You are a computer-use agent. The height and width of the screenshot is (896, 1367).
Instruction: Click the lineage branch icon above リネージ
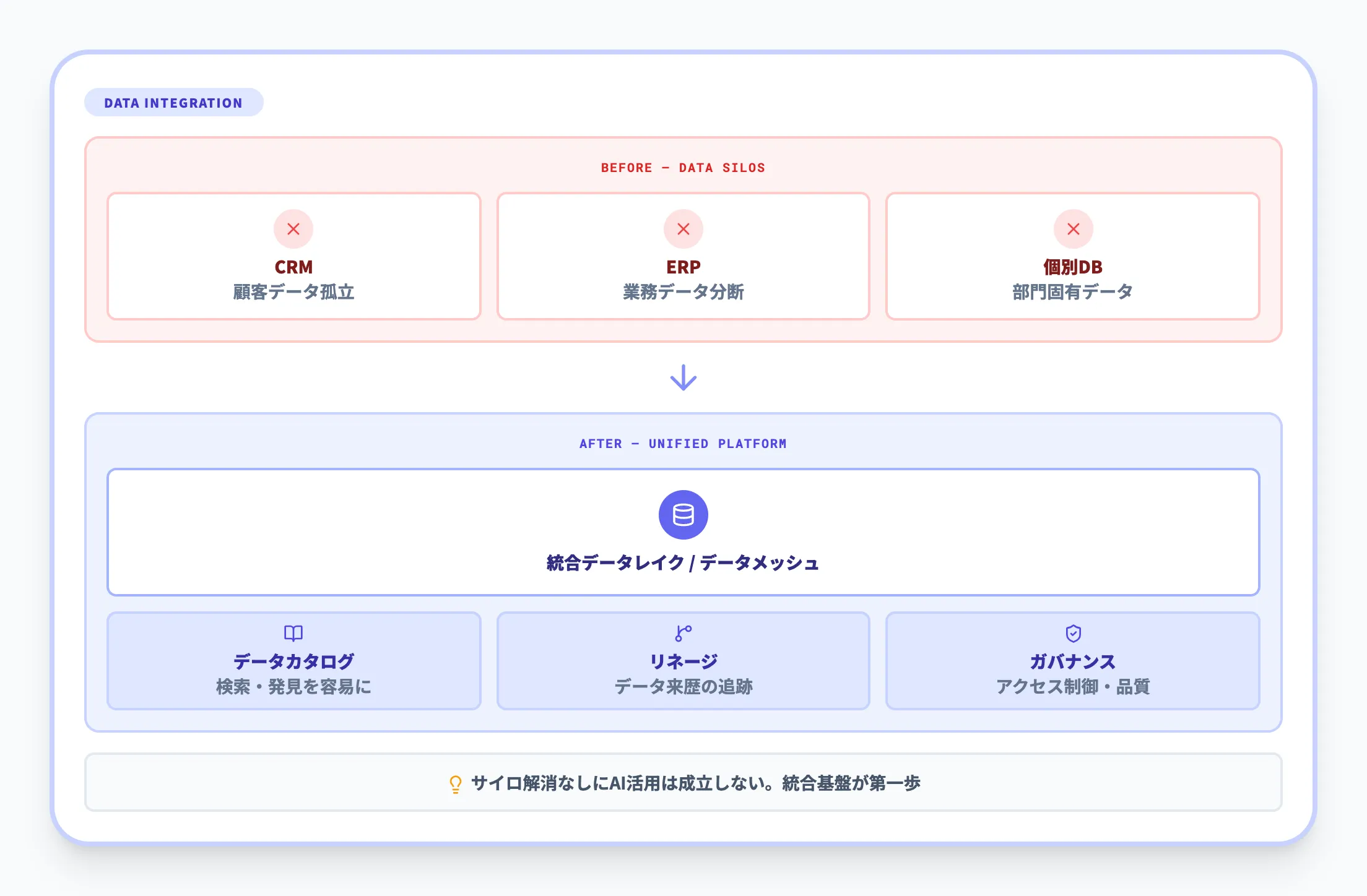point(683,633)
